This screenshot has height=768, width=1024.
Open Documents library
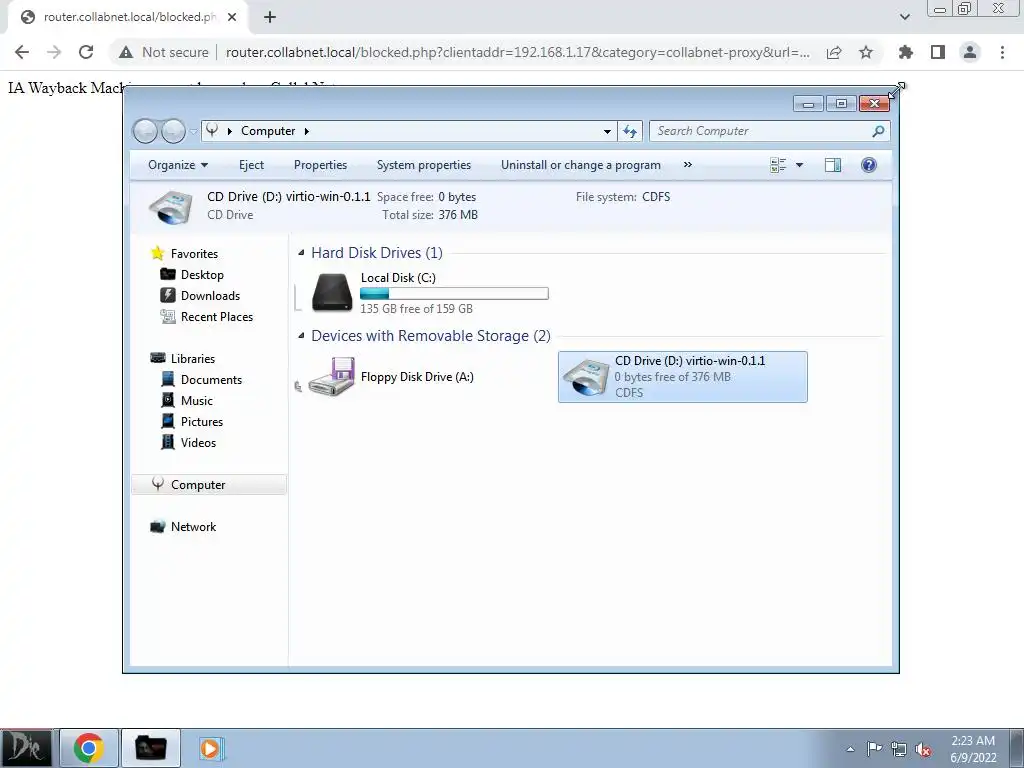pos(211,379)
